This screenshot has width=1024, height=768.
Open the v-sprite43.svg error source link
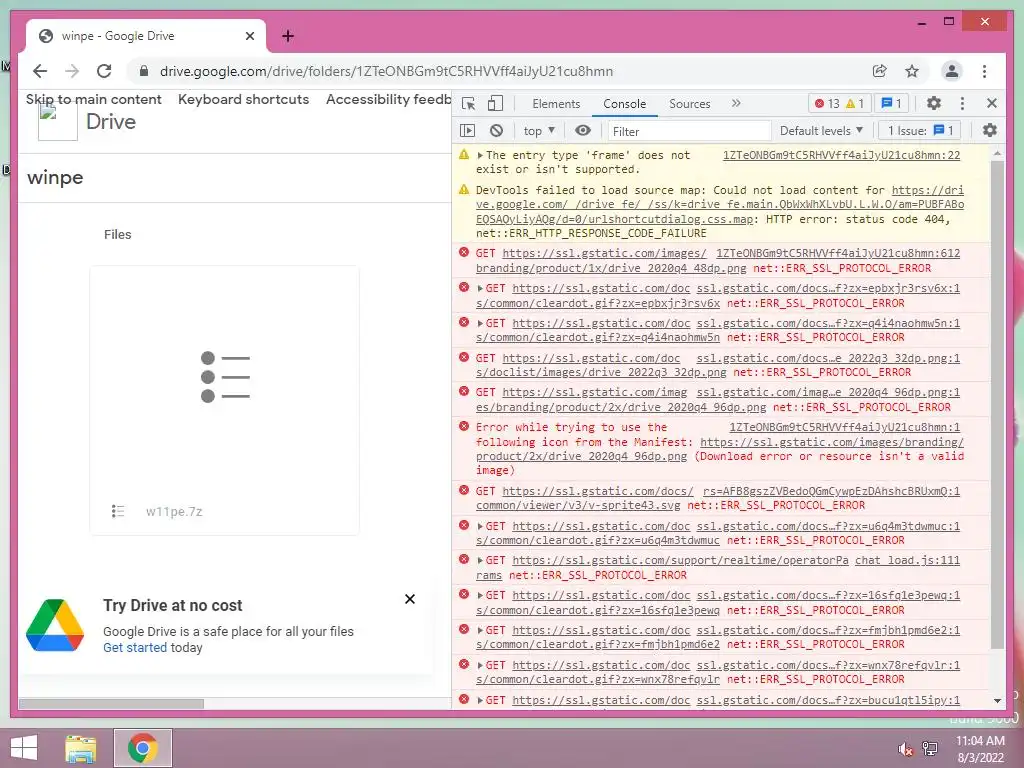pos(831,491)
